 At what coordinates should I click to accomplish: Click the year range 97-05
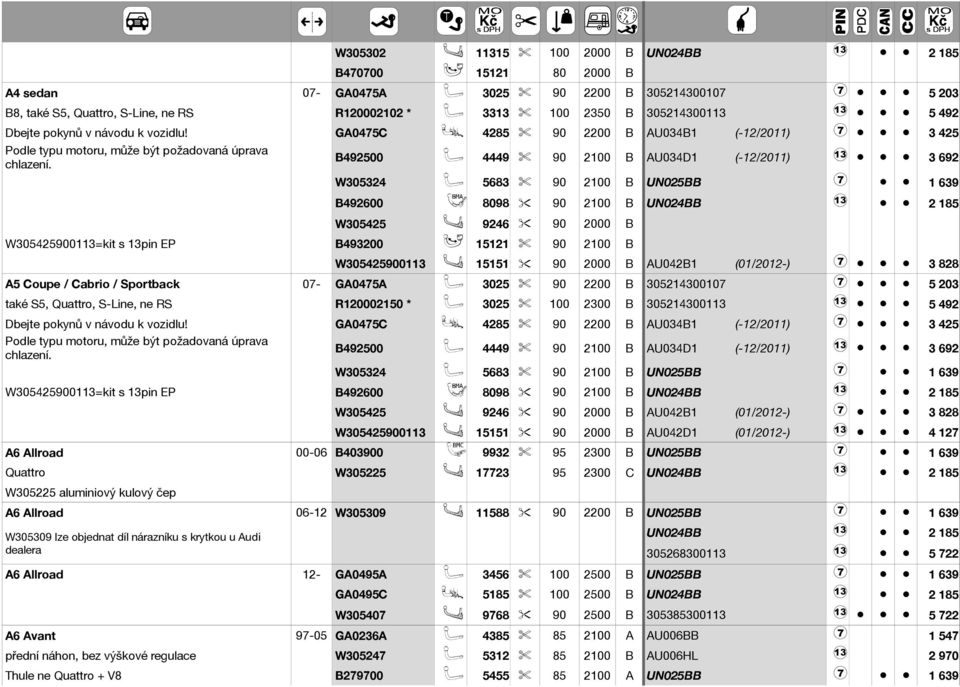311,636
